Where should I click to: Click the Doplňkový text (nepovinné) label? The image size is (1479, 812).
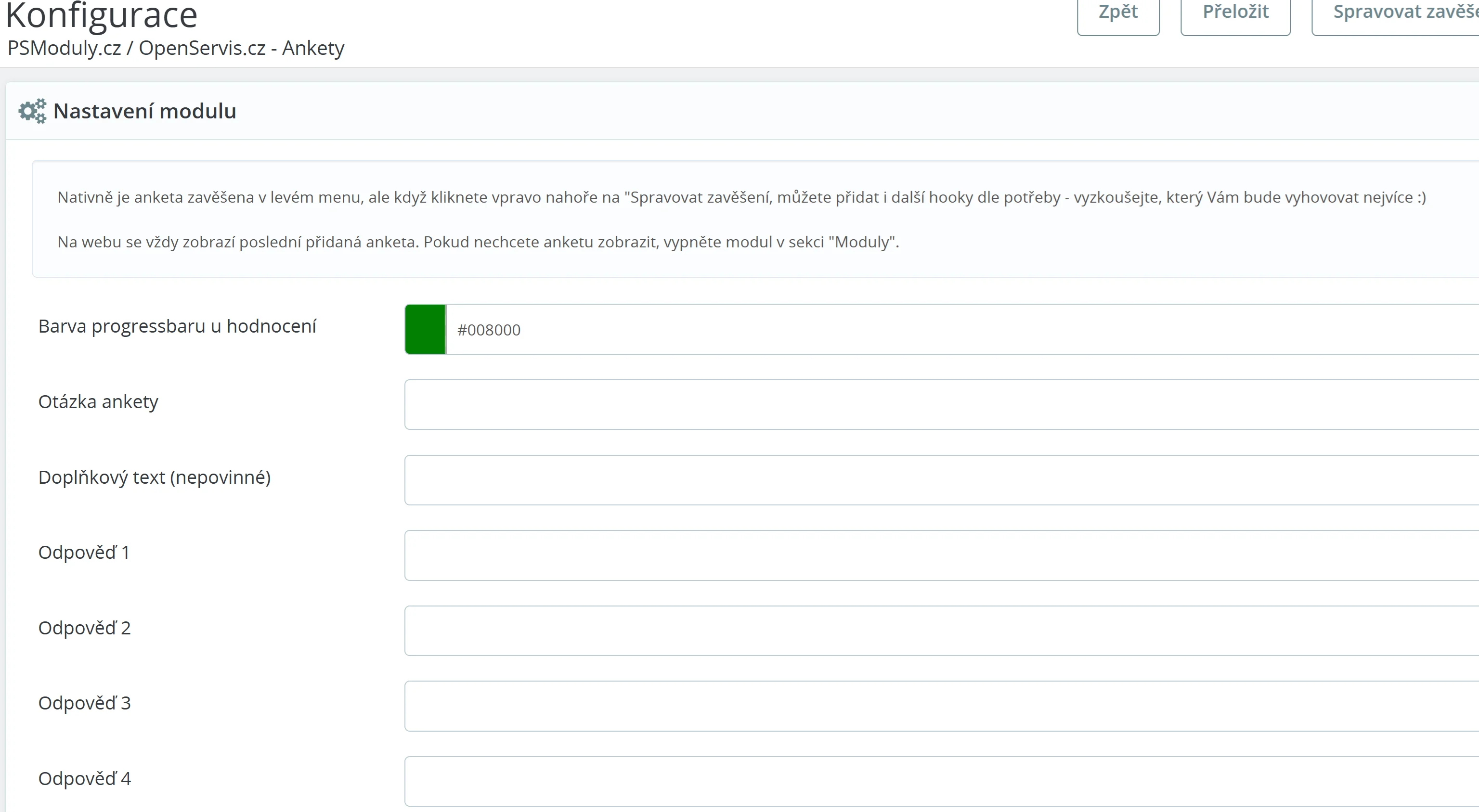pyautogui.click(x=154, y=477)
